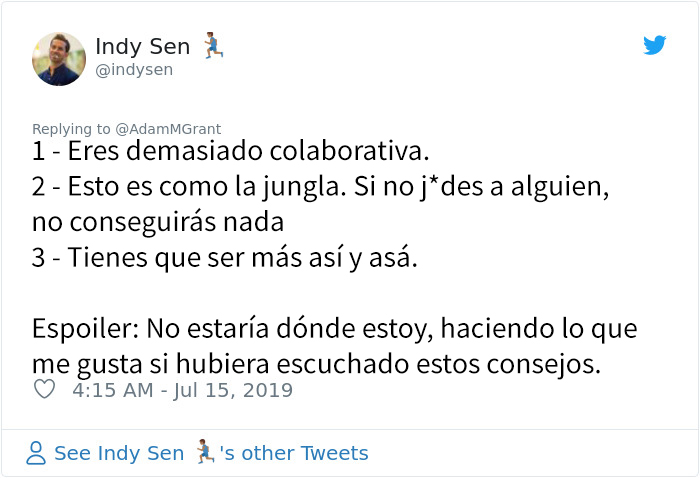Click the display name Indy Sen

pyautogui.click(x=143, y=46)
